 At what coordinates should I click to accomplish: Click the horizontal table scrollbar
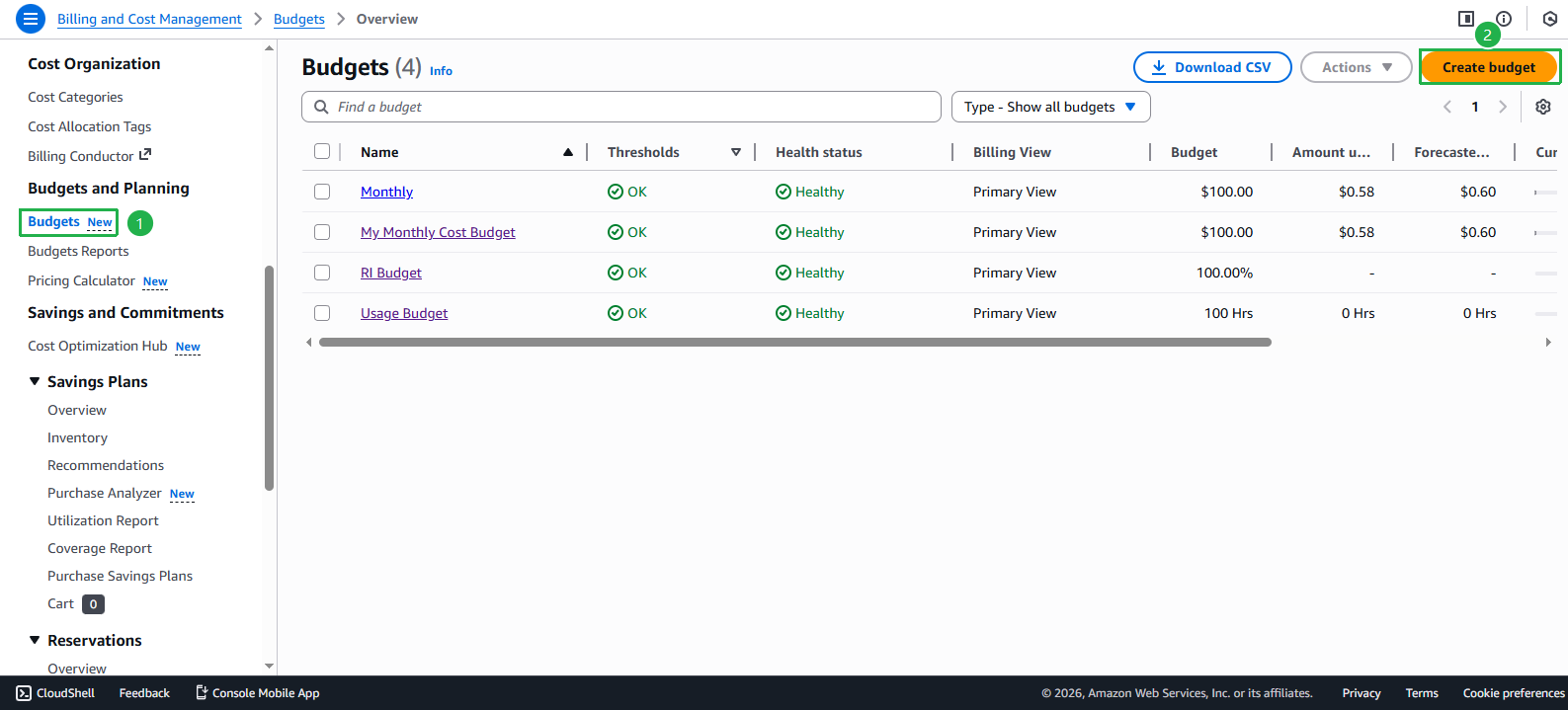pos(794,343)
